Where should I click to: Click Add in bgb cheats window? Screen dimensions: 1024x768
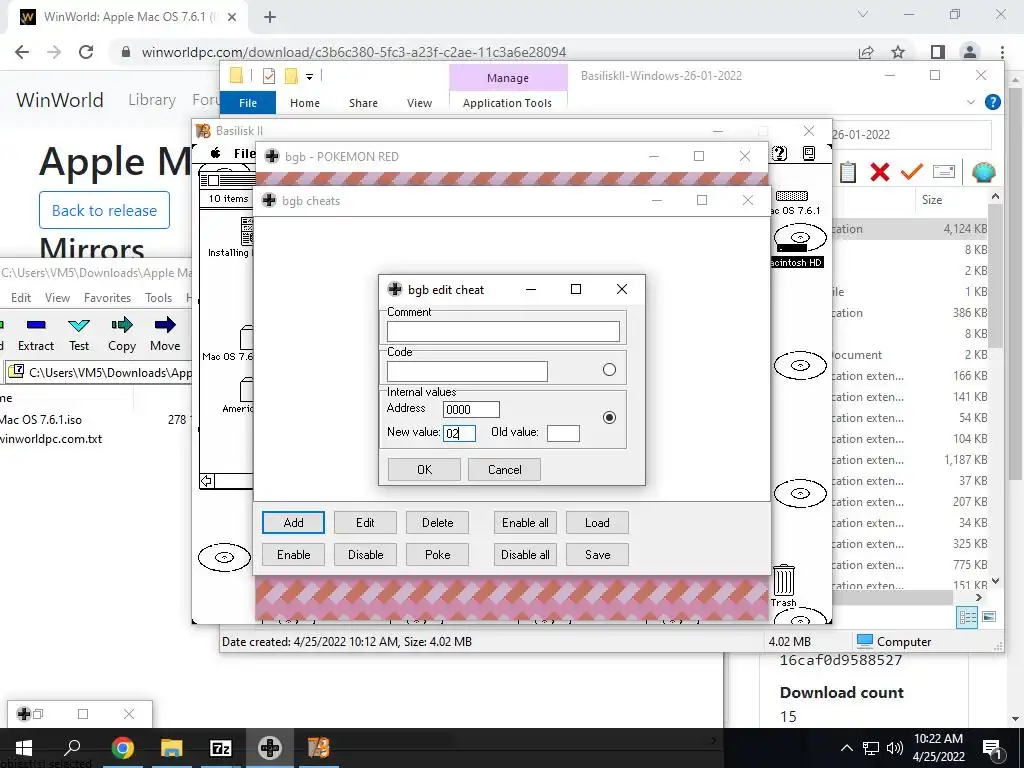point(293,522)
